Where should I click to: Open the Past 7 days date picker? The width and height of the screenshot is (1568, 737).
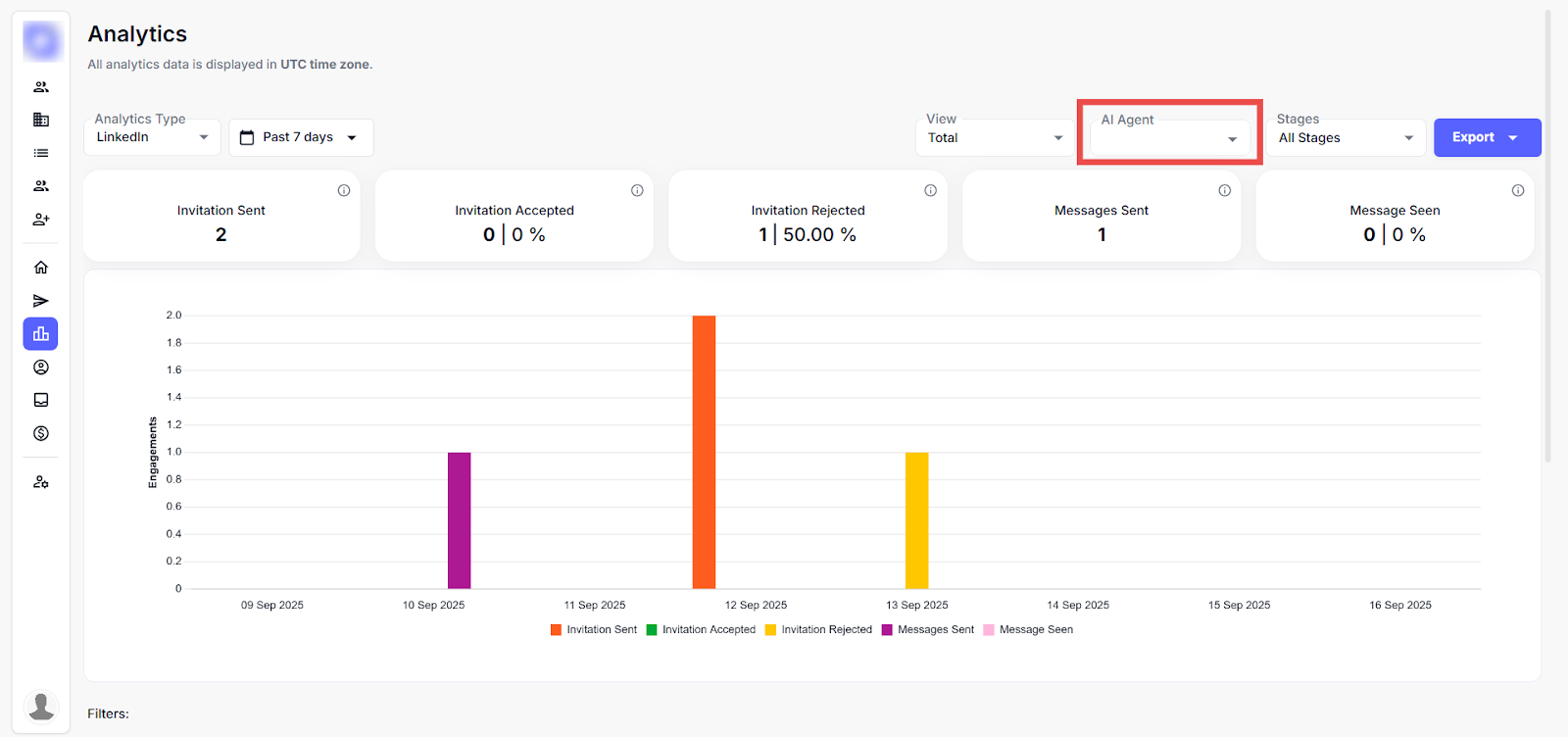301,137
